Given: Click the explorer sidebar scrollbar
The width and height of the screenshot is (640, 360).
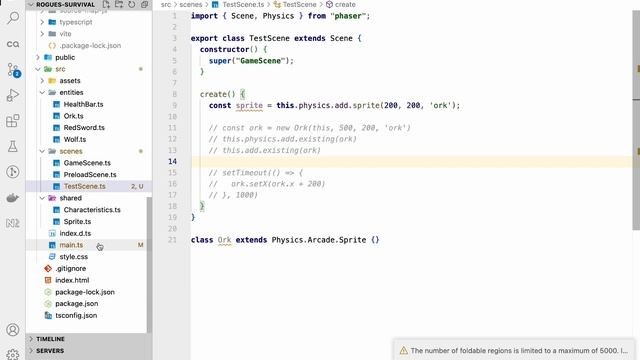Looking at the screenshot, I should pos(149,264).
